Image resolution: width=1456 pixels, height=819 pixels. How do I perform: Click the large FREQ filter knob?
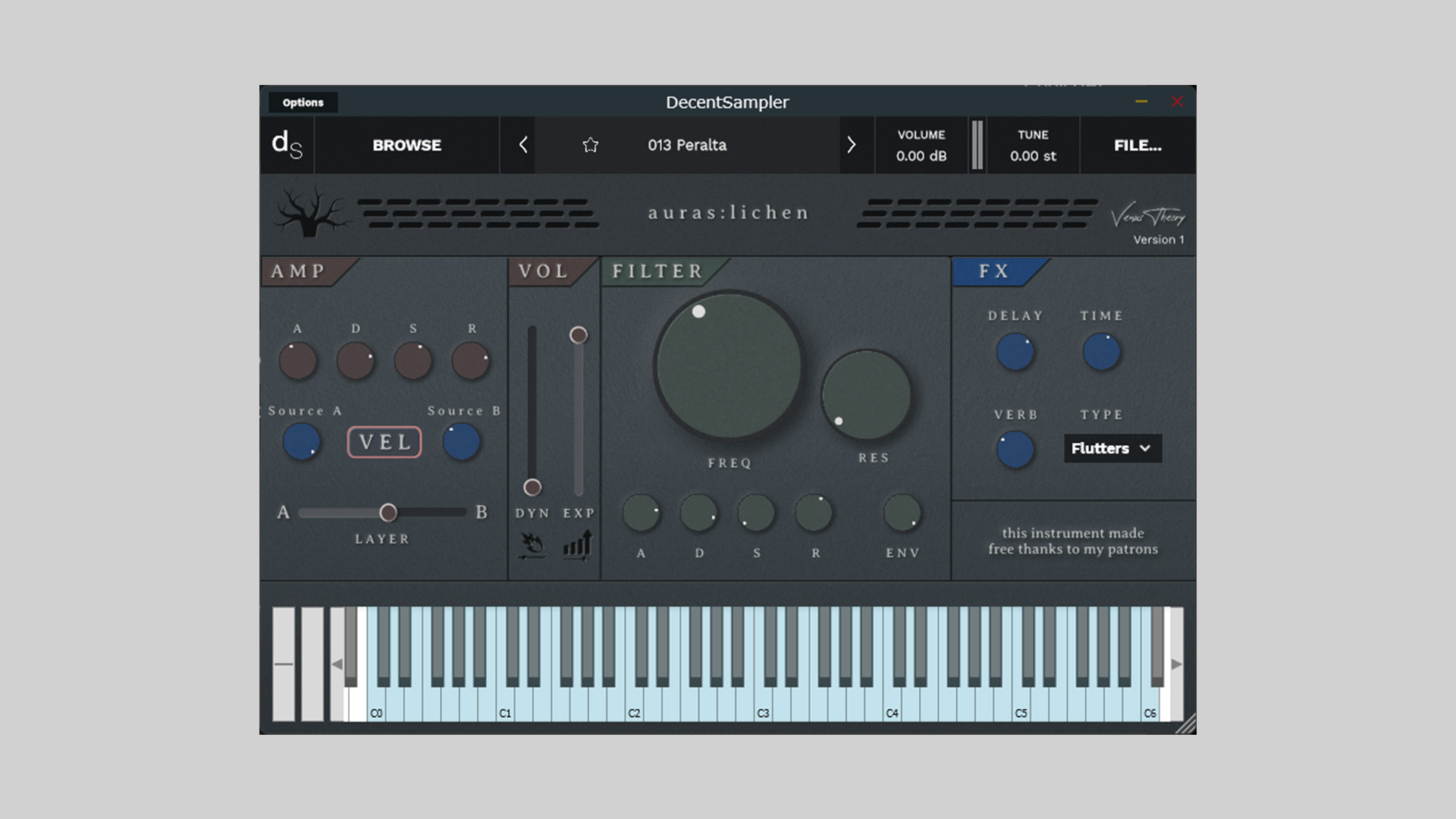click(728, 366)
